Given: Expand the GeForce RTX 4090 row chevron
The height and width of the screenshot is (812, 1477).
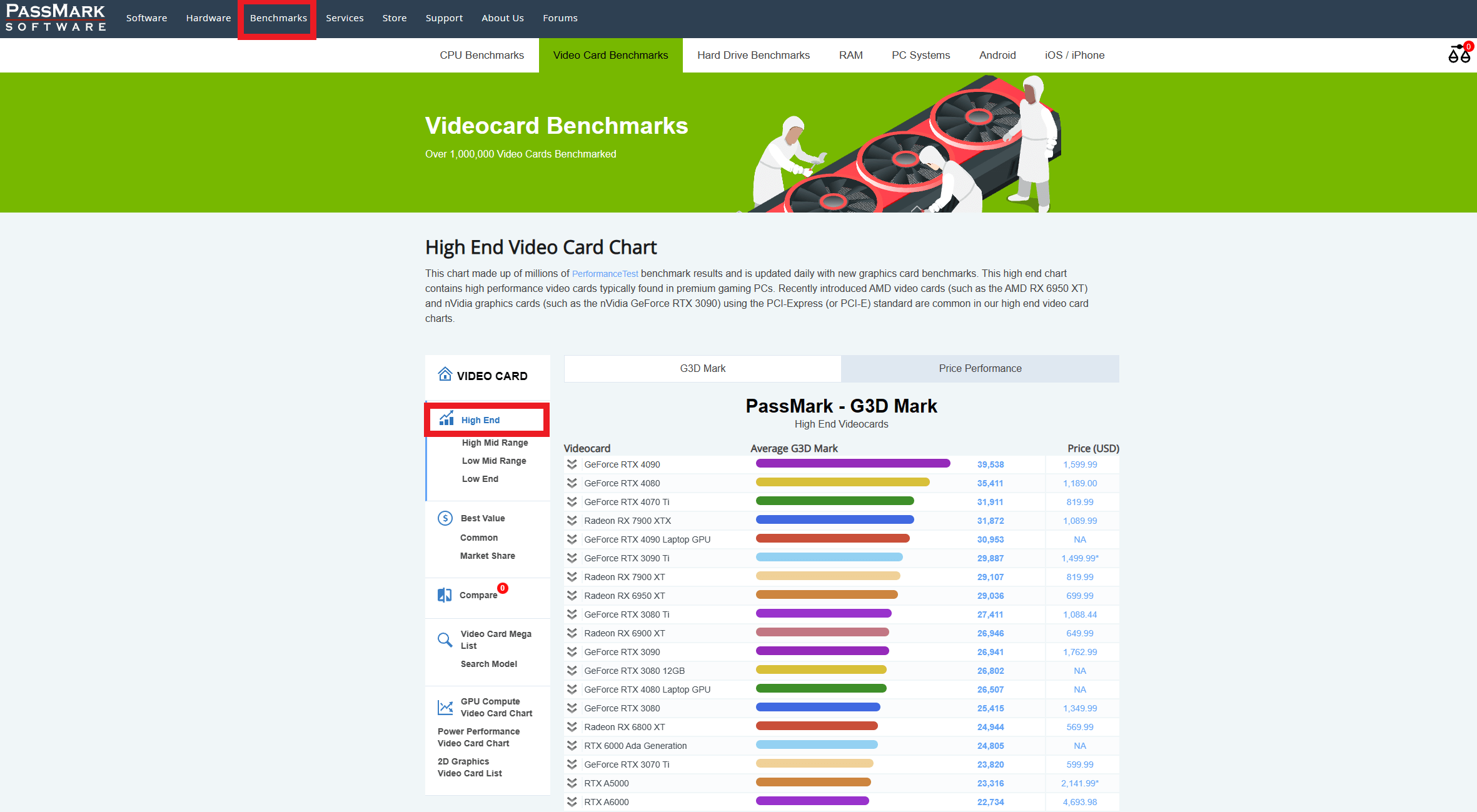Looking at the screenshot, I should pyautogui.click(x=572, y=464).
